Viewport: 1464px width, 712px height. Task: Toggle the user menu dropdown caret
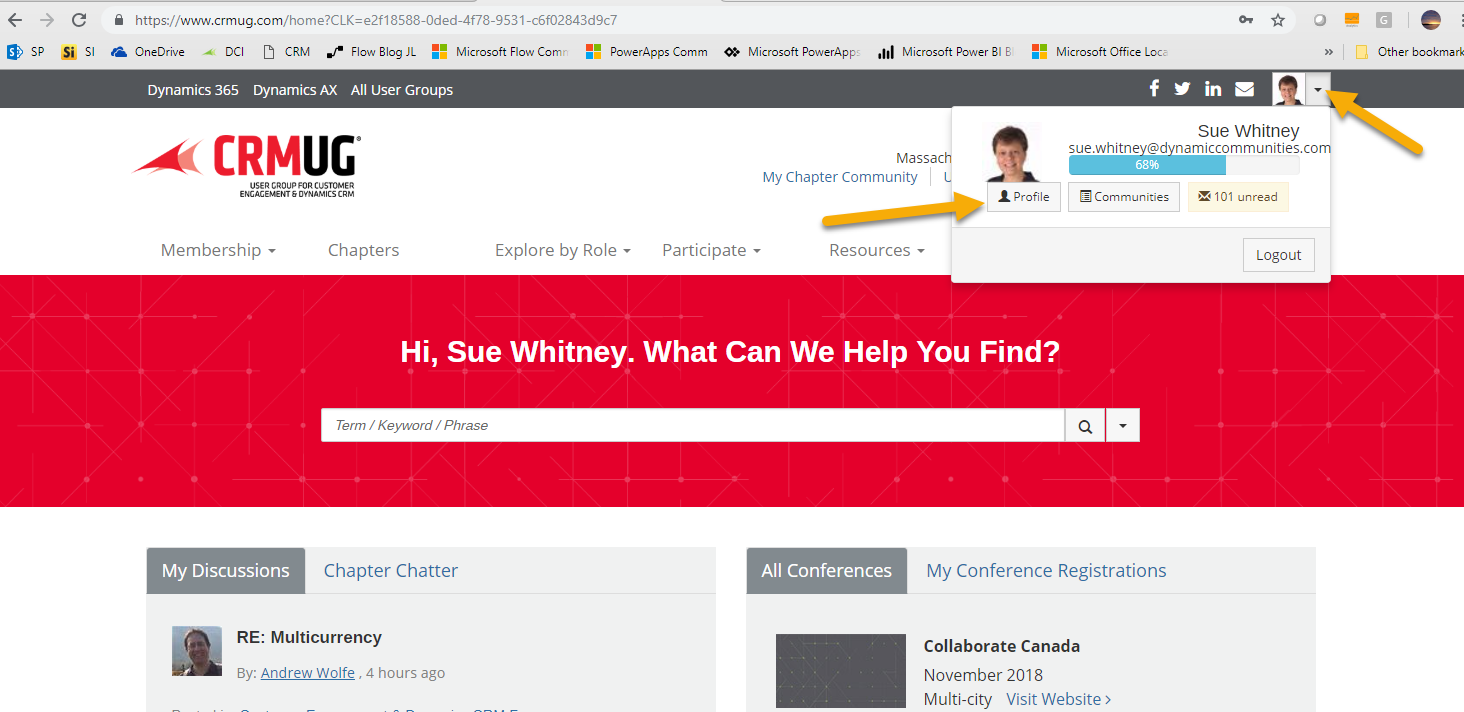click(x=1318, y=90)
